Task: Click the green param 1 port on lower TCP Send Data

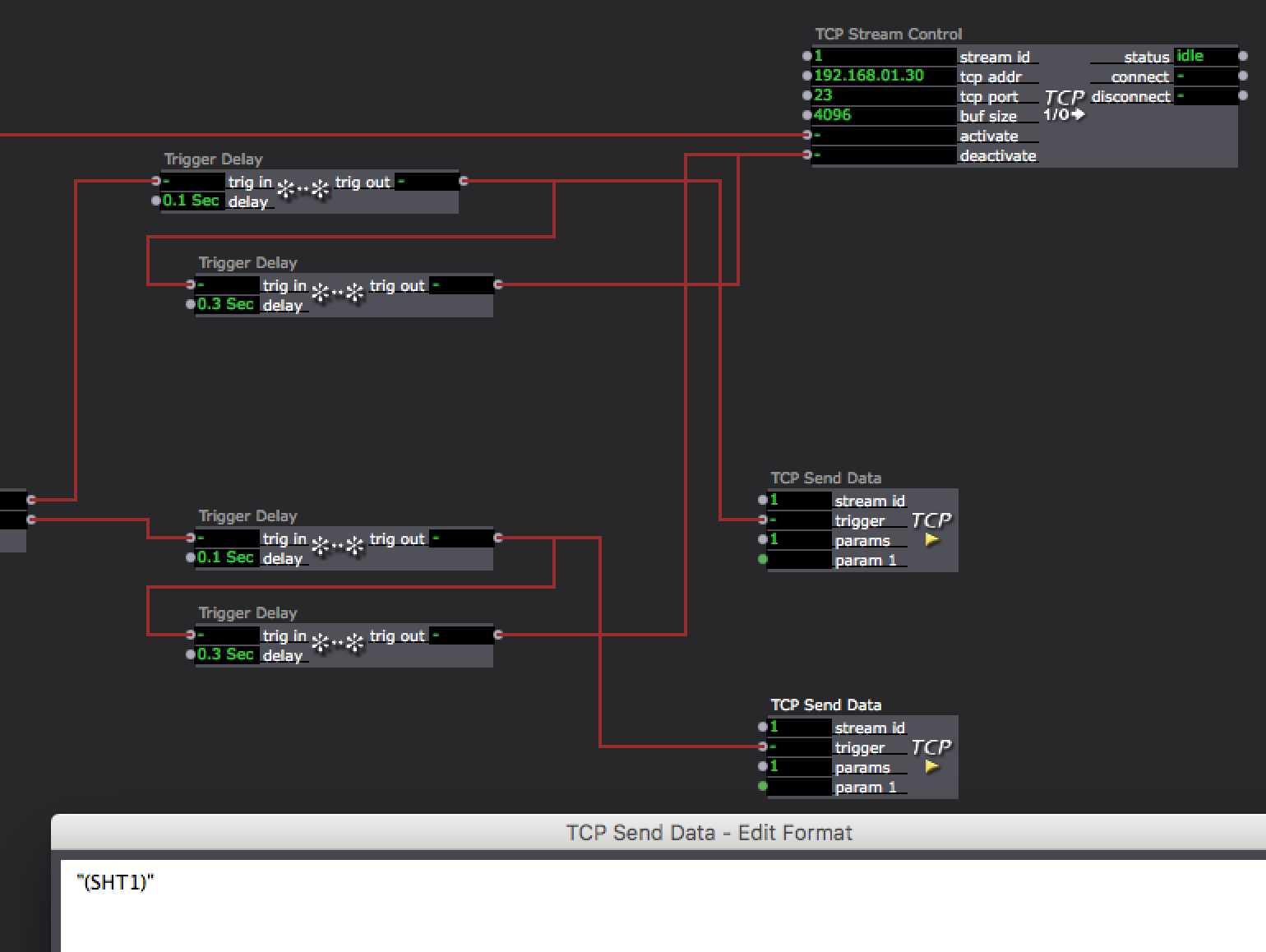Action: pos(764,786)
